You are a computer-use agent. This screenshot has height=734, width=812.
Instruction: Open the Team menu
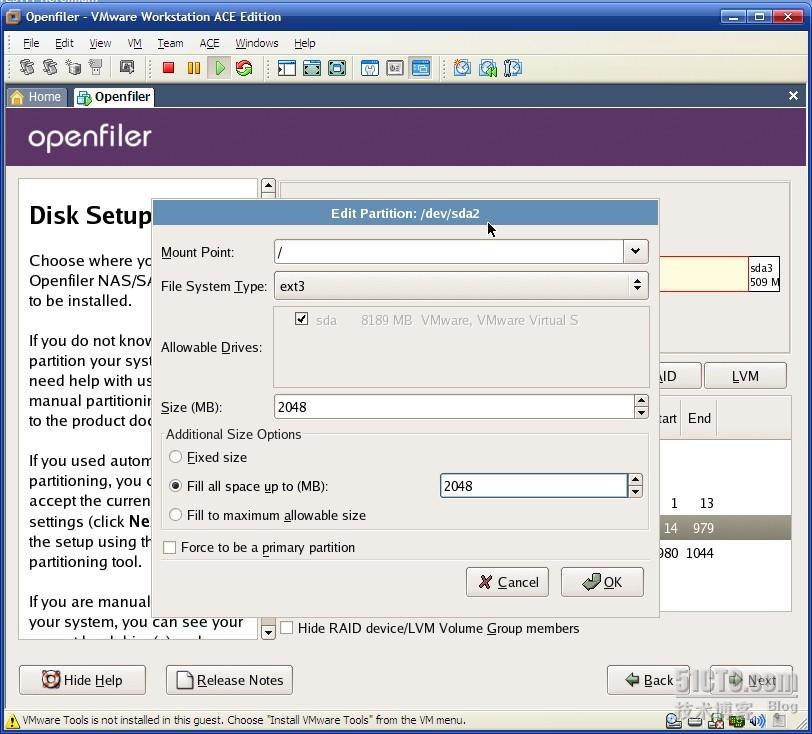(x=170, y=43)
